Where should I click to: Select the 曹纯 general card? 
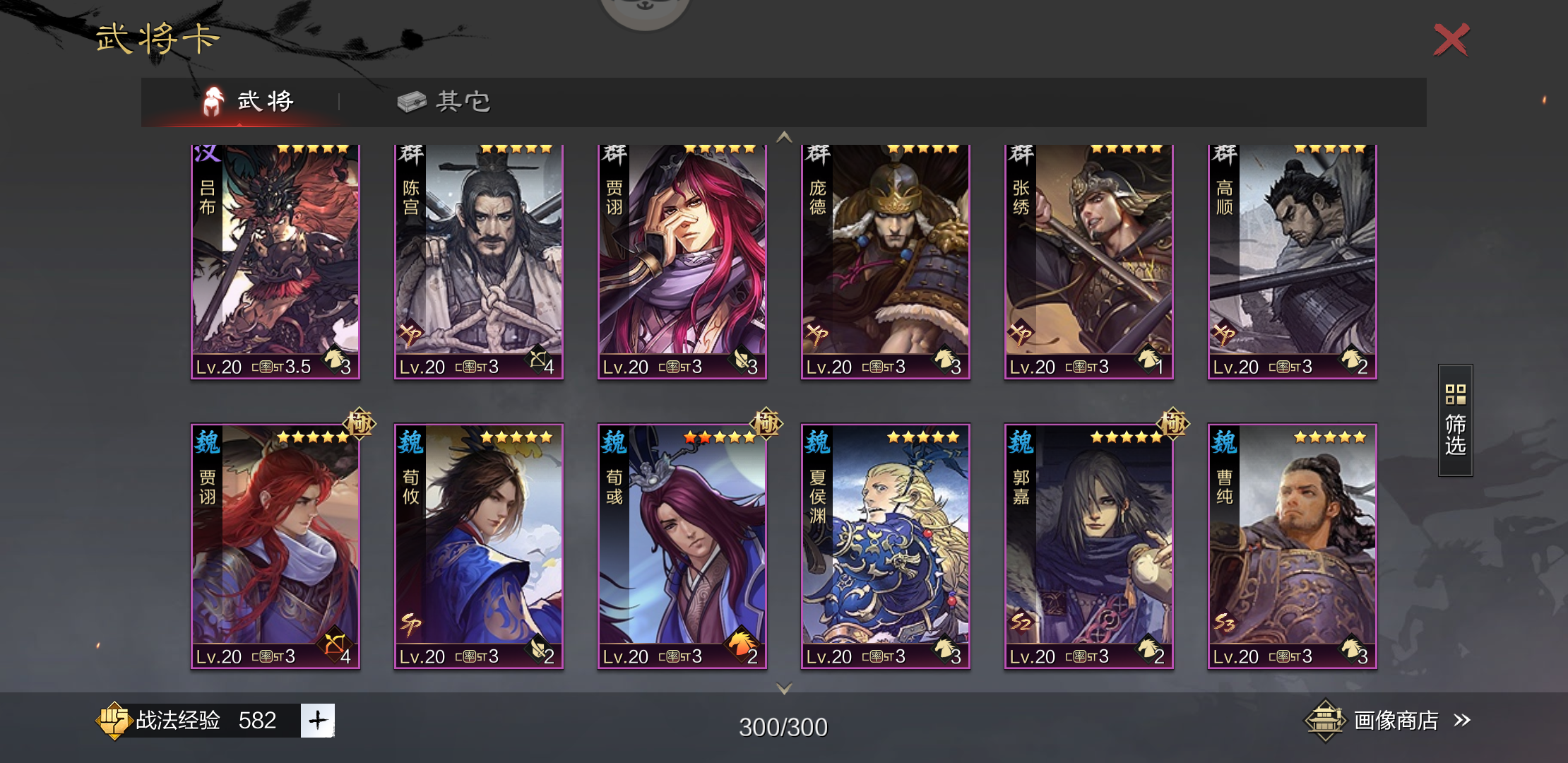point(1293,546)
